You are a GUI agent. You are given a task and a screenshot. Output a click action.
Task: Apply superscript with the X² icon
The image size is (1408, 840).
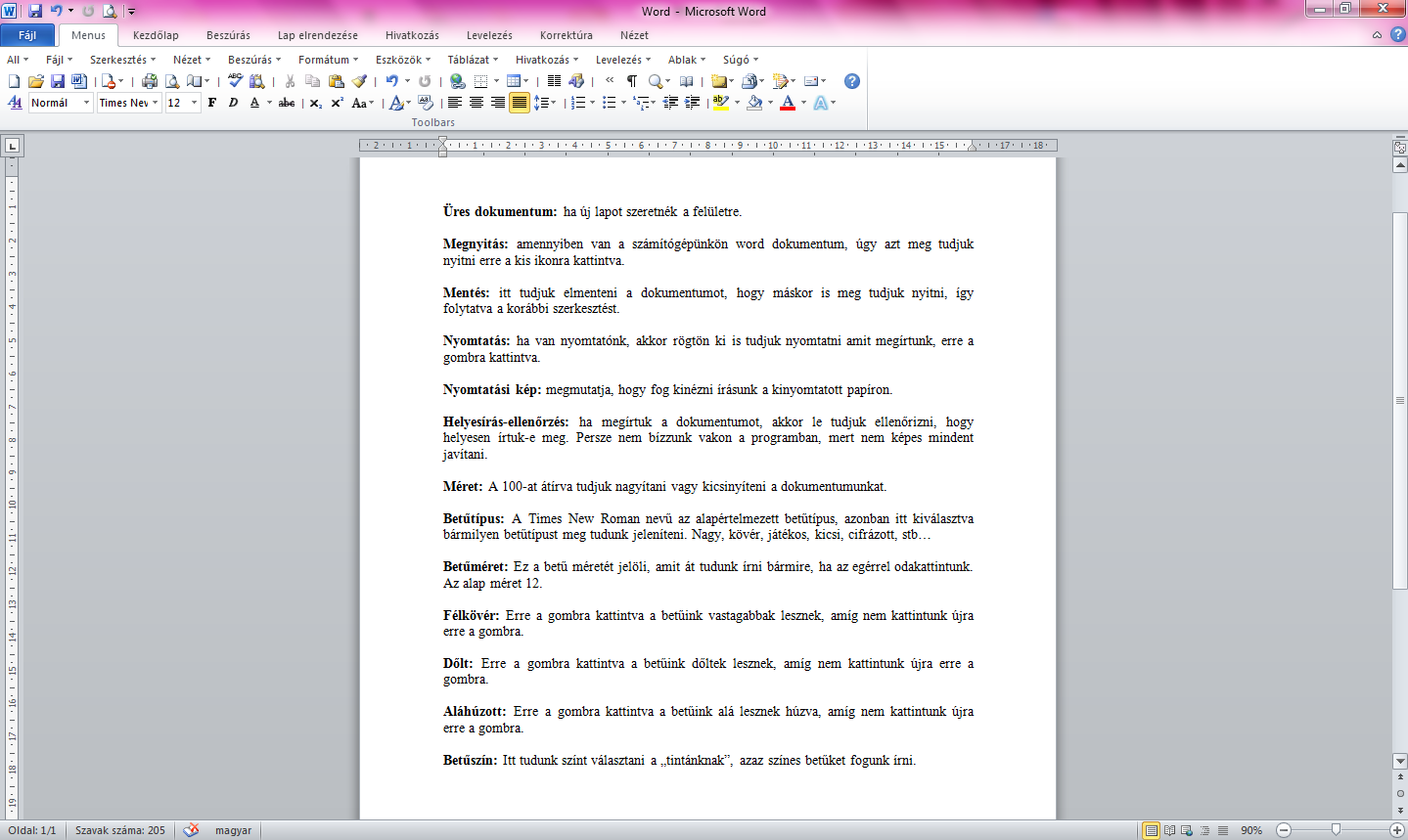[x=337, y=103]
